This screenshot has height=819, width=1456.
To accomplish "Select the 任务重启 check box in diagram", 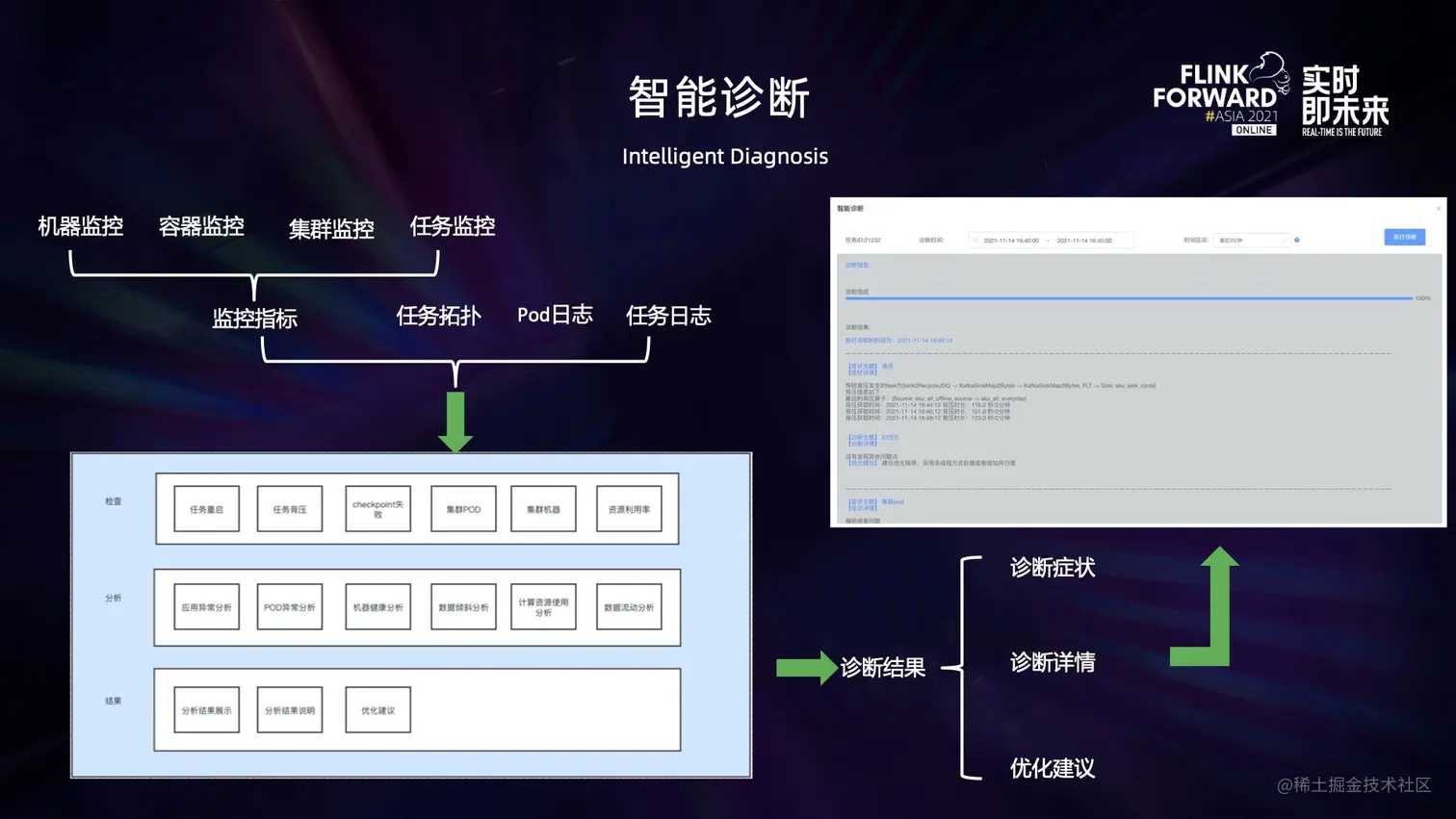I will tap(206, 509).
